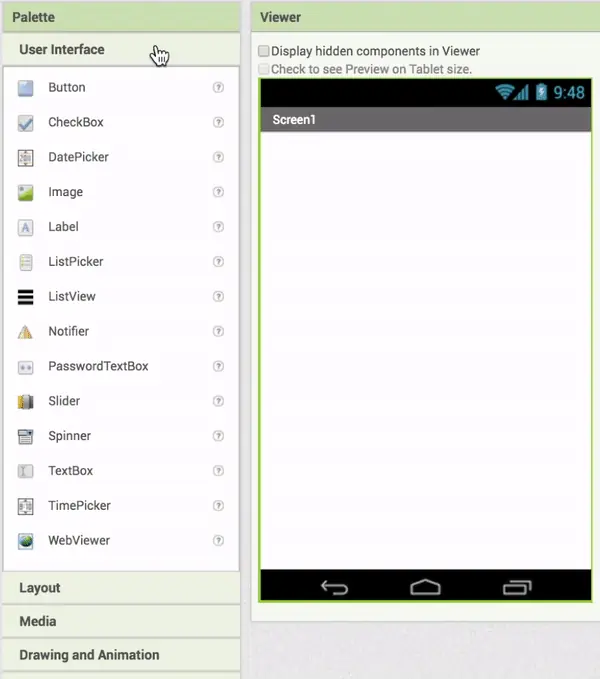Select the Label component icon
This screenshot has width=600, height=679.
(x=26, y=227)
